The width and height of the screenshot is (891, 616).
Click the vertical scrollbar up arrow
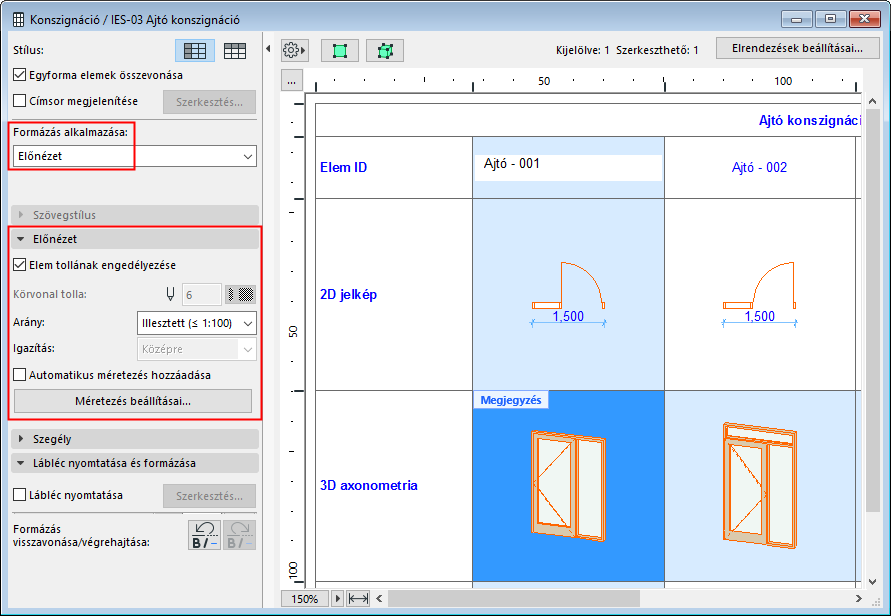click(873, 102)
